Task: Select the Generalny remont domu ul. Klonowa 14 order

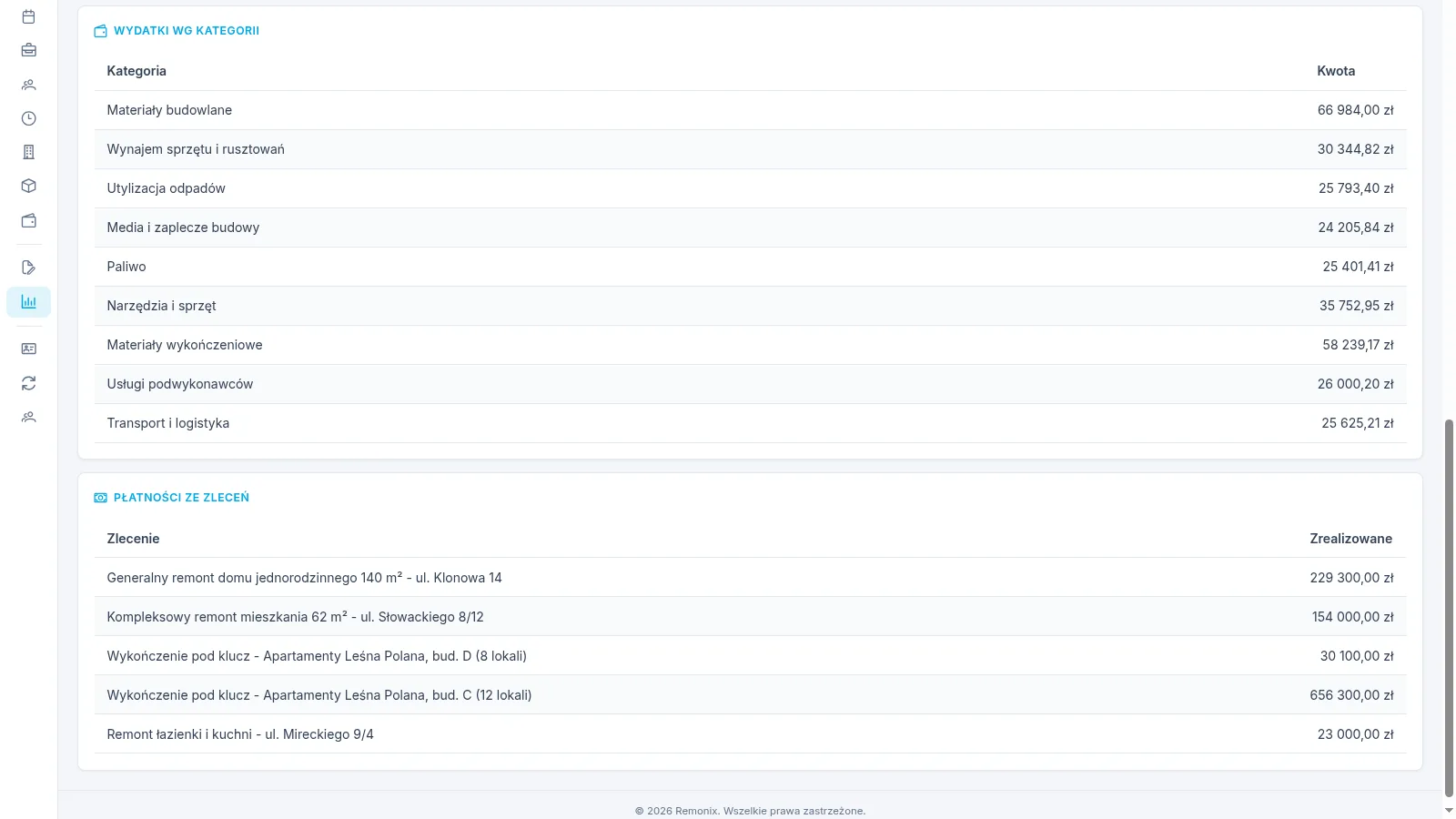Action: coord(750,578)
